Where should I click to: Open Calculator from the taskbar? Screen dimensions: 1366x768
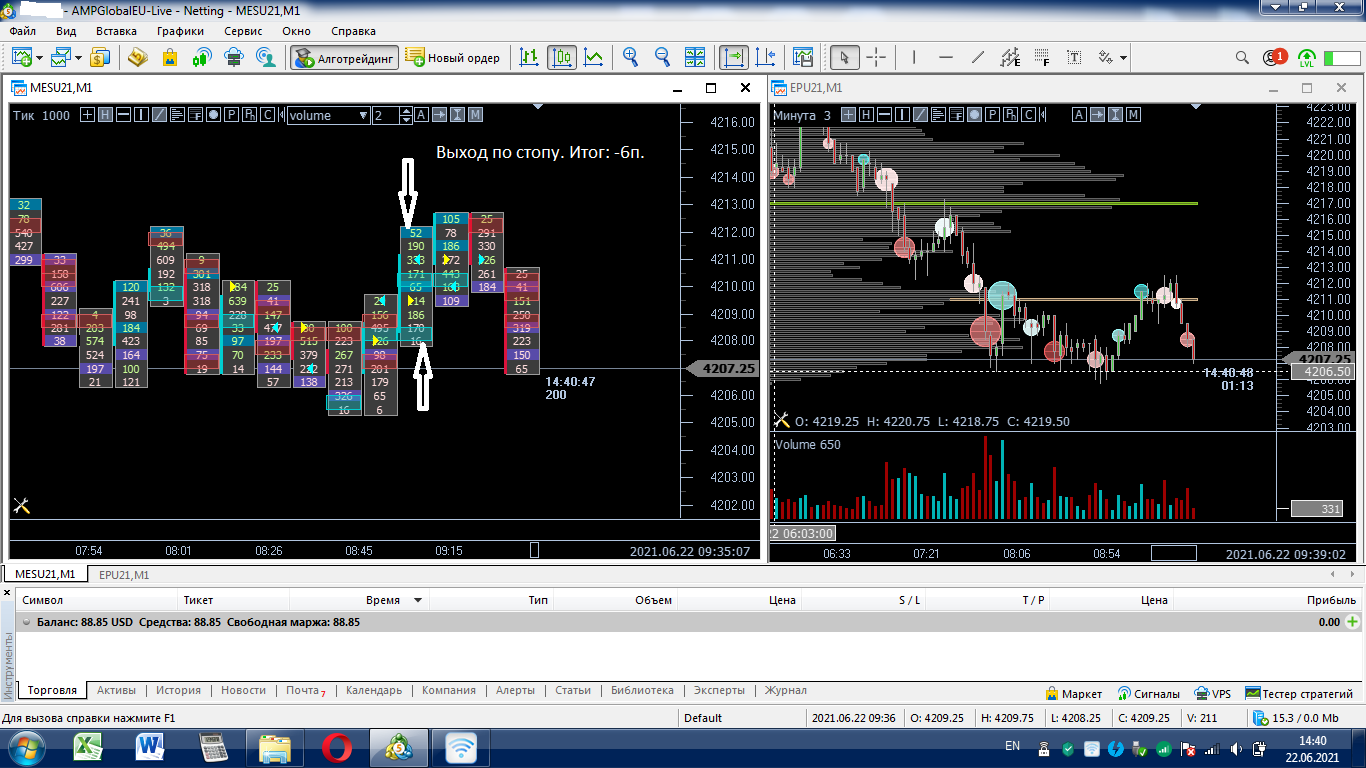point(213,747)
